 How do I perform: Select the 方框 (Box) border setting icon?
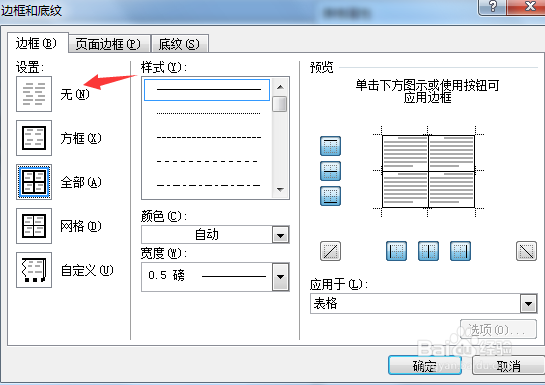click(34, 138)
